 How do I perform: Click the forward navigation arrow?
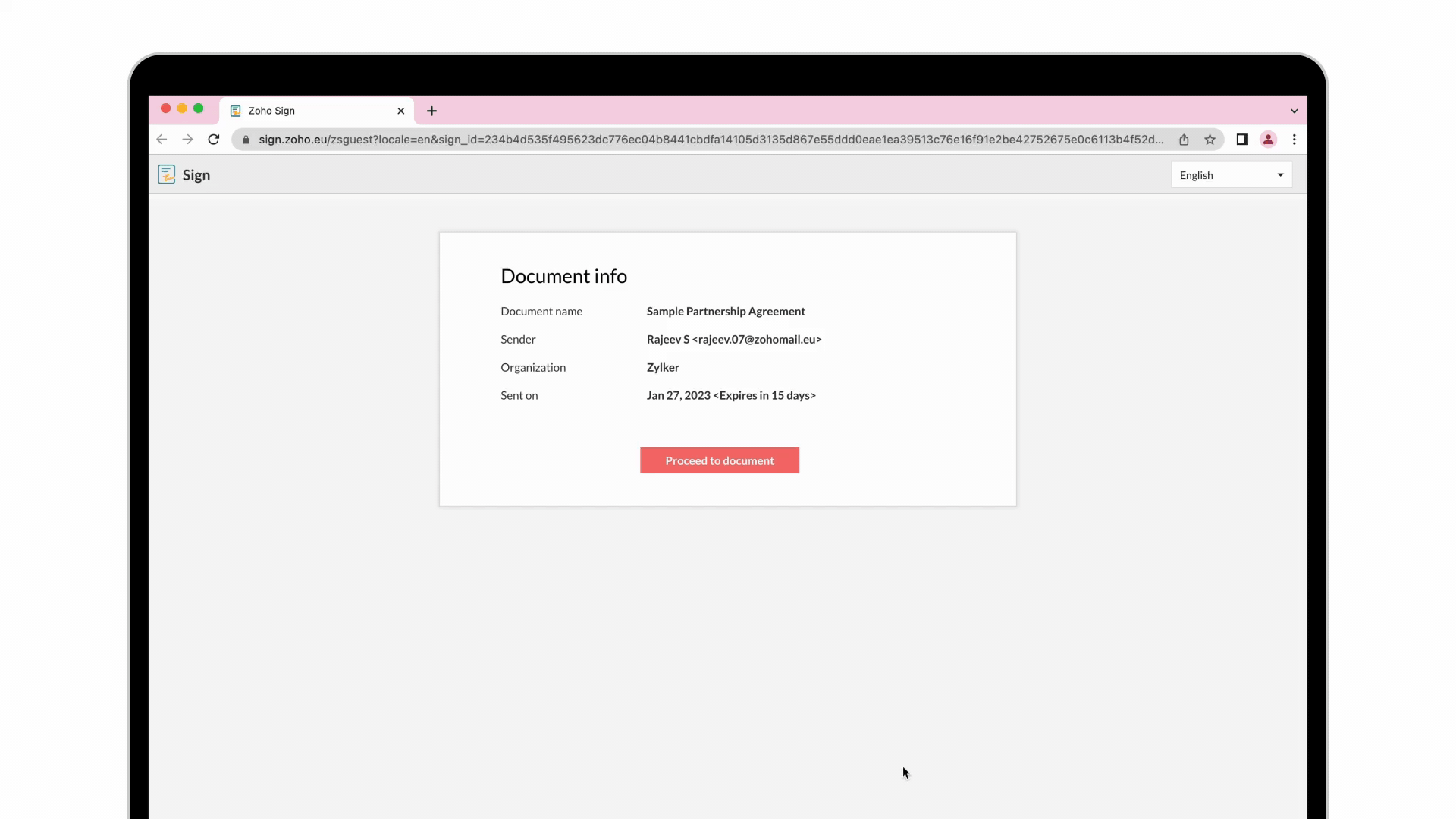point(187,140)
